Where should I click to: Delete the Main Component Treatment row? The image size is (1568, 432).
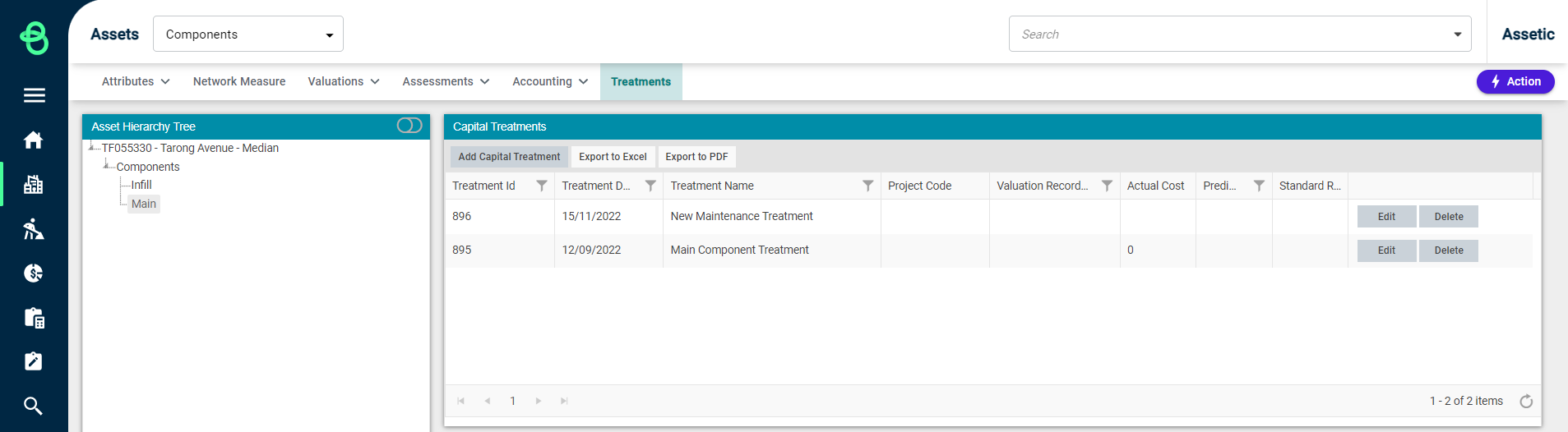tap(1449, 250)
